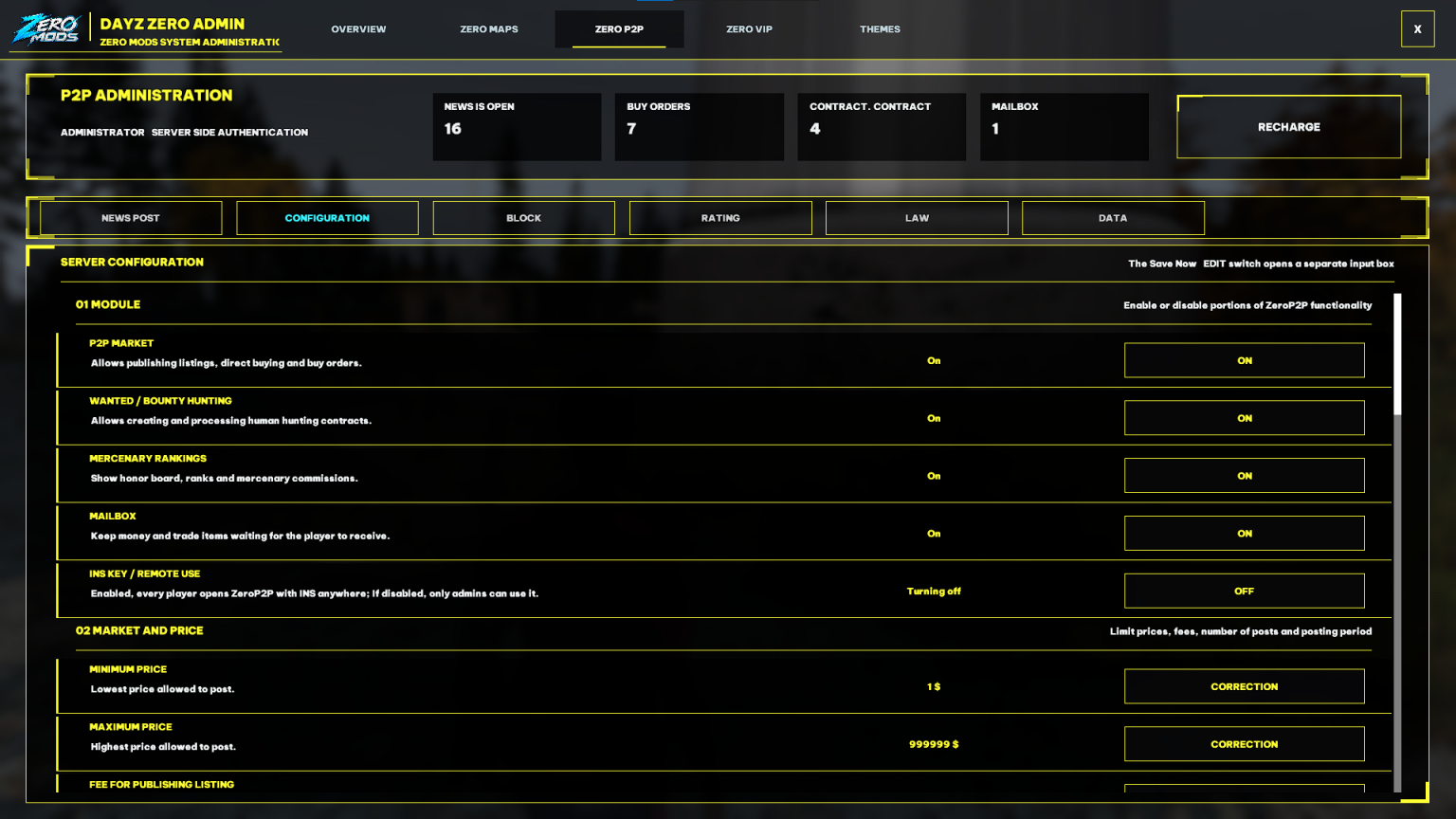Click the configuration list vertical scrollbar
Viewport: 1456px width, 819px height.
1397,542
